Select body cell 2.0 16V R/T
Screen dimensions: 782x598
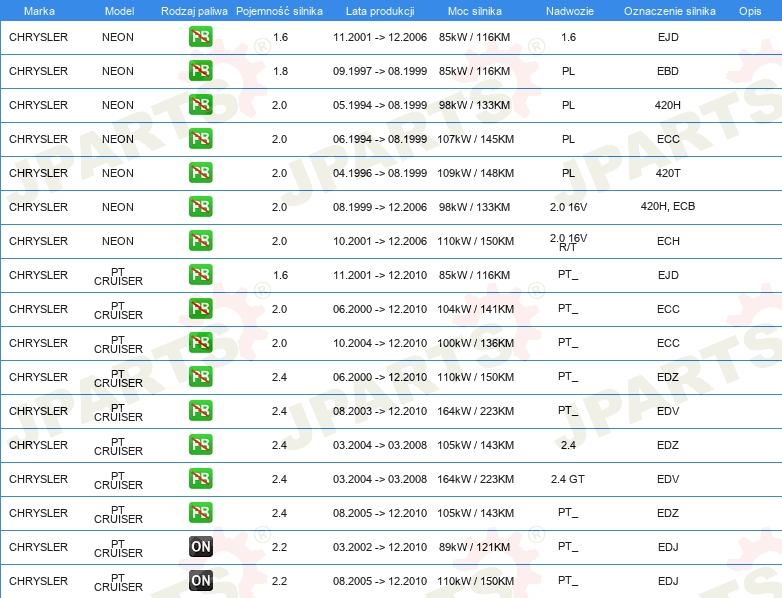tap(568, 242)
